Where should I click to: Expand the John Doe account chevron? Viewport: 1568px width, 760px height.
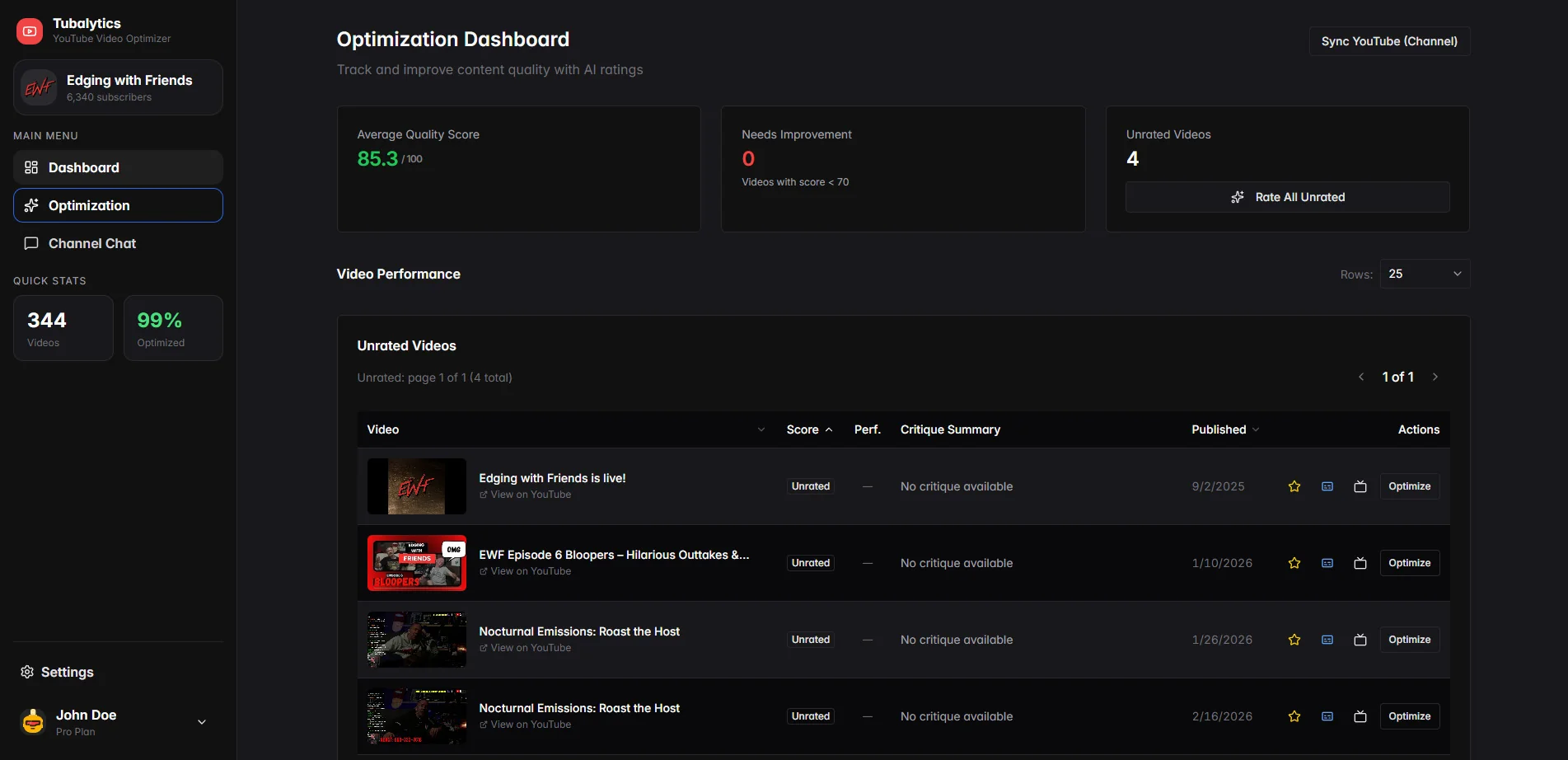pos(200,721)
